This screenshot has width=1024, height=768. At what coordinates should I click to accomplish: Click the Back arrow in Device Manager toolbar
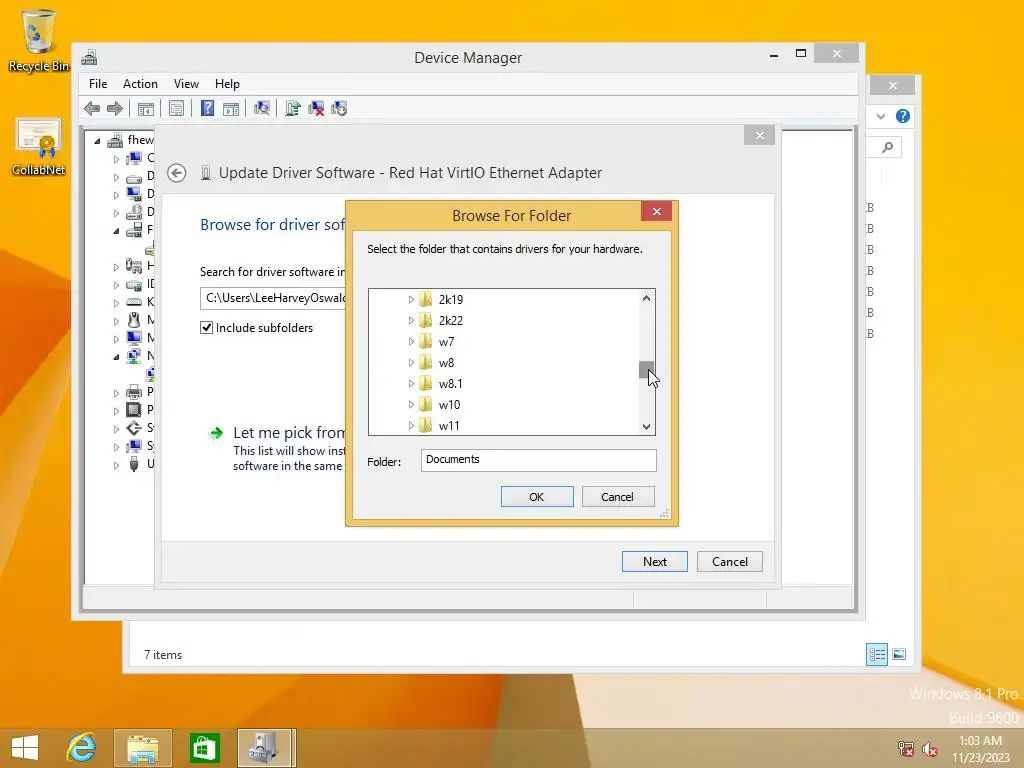point(92,108)
